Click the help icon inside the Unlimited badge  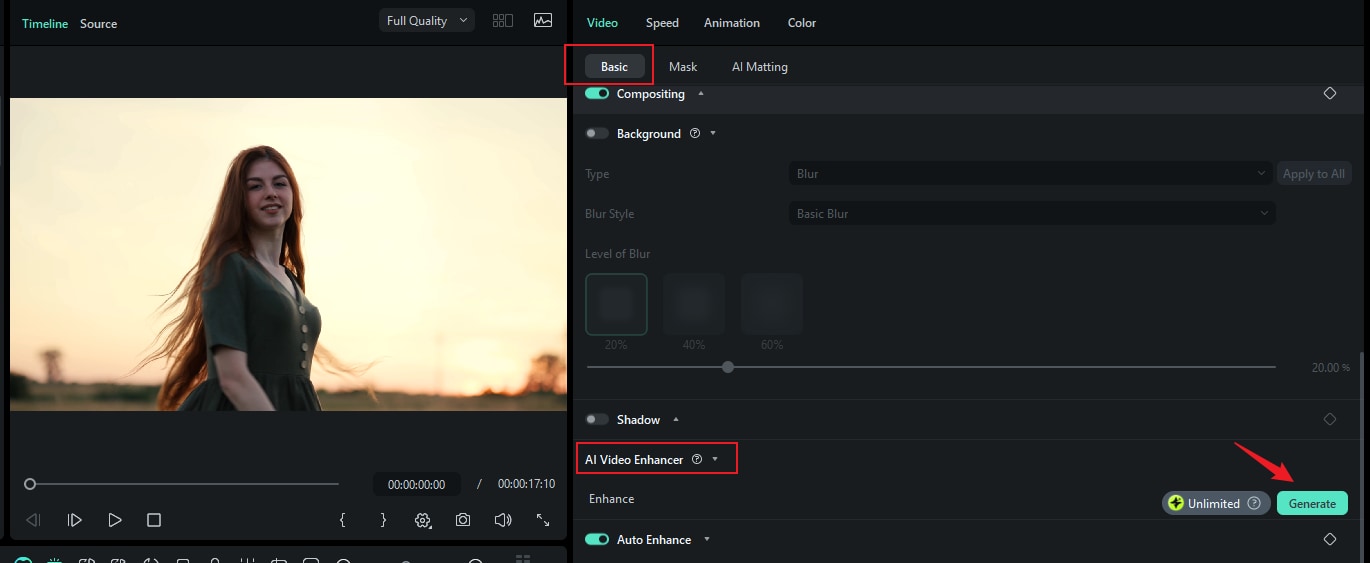1254,504
